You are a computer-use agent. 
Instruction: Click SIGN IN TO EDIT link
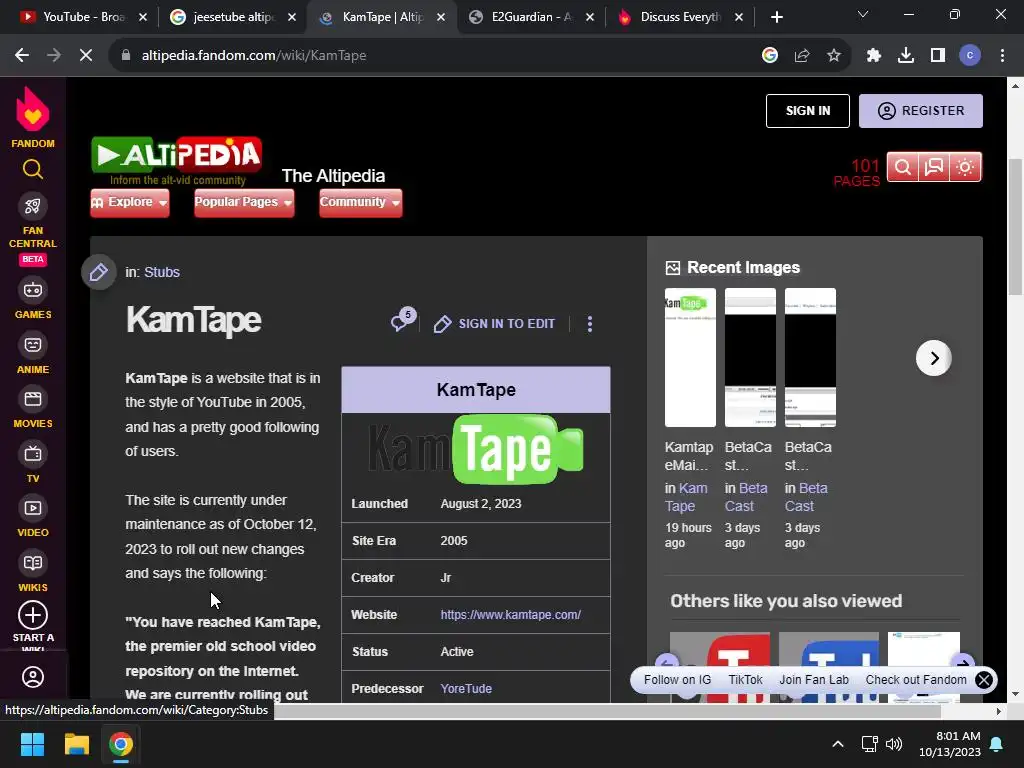[494, 324]
